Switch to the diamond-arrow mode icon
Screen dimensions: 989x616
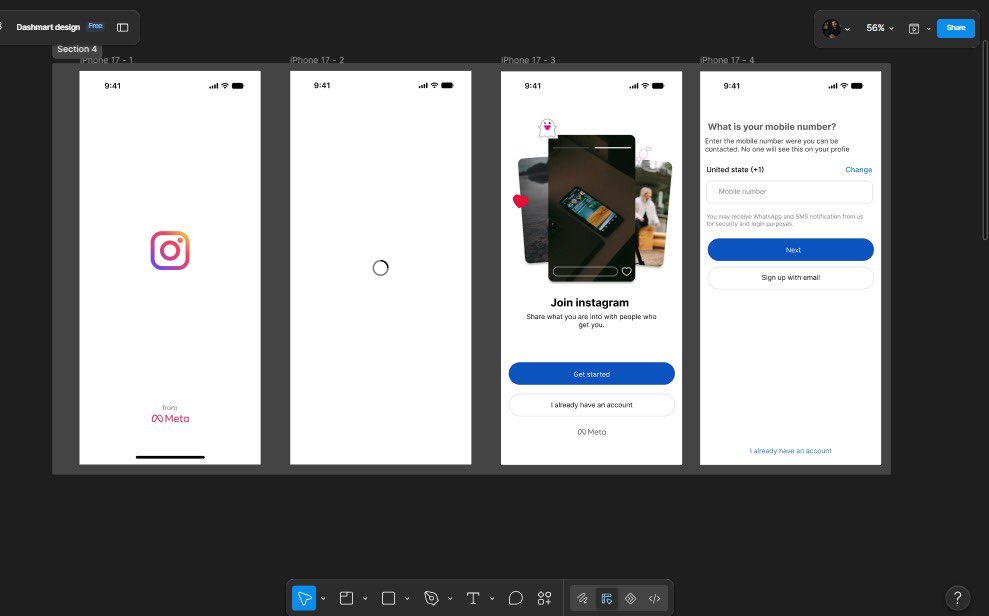click(x=630, y=598)
